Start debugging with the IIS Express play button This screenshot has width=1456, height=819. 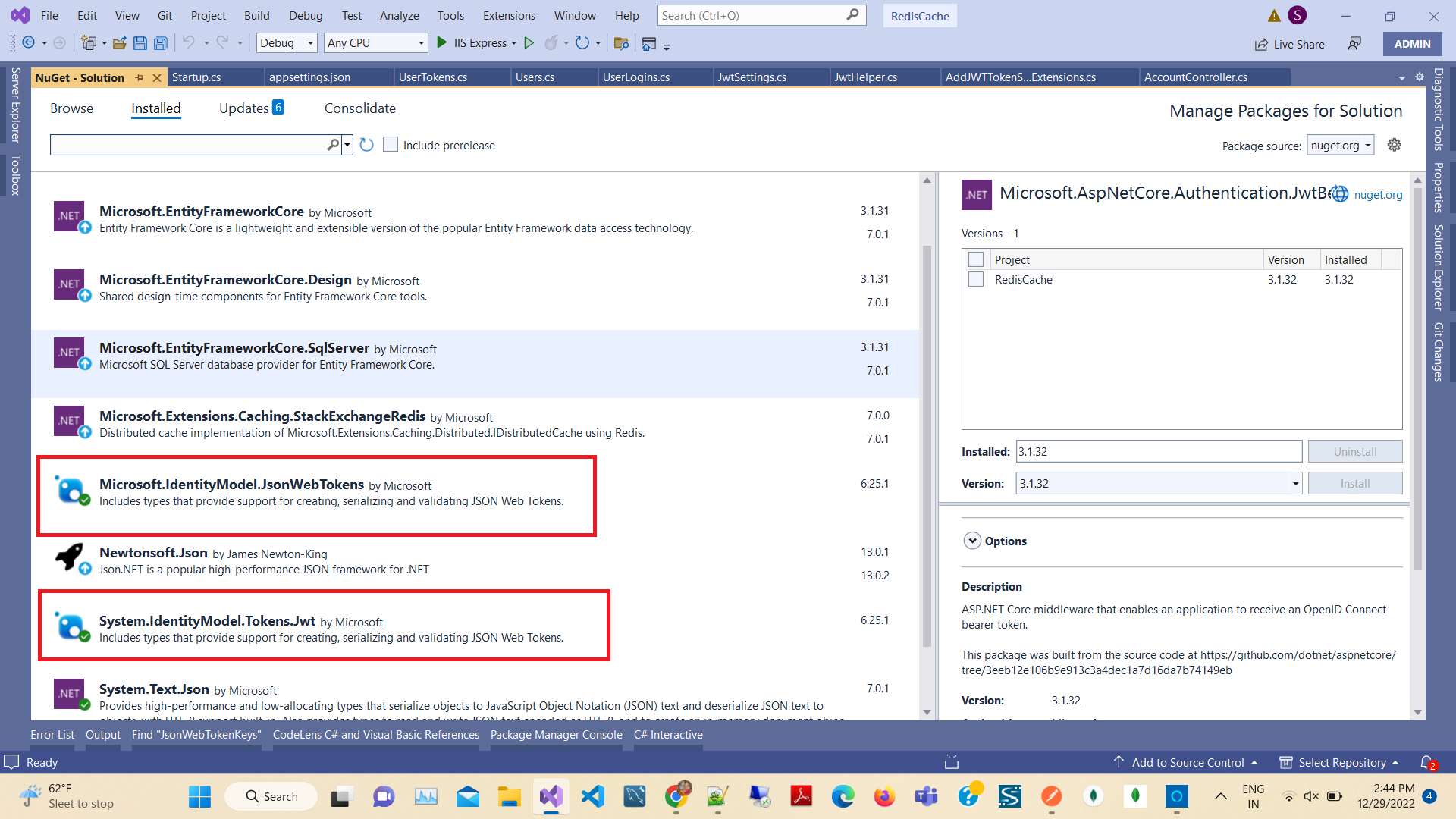(441, 43)
